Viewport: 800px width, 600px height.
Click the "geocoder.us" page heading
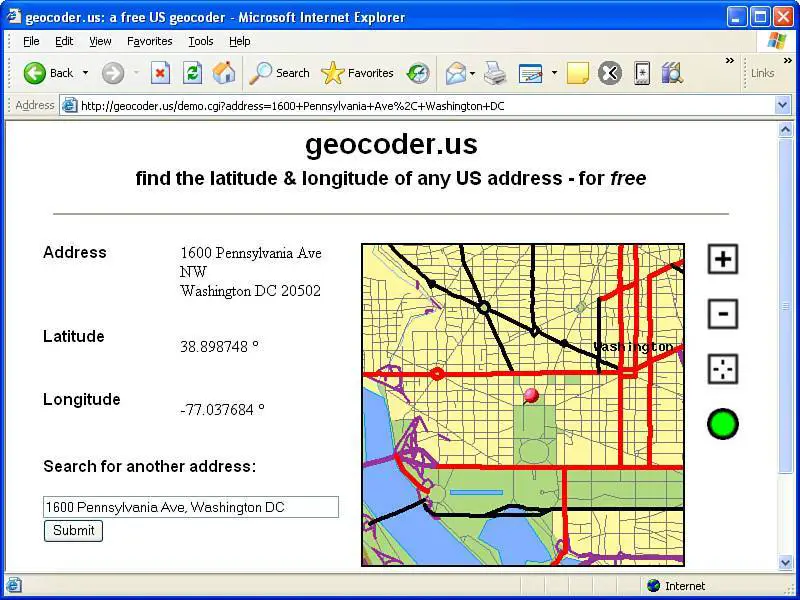pos(391,144)
